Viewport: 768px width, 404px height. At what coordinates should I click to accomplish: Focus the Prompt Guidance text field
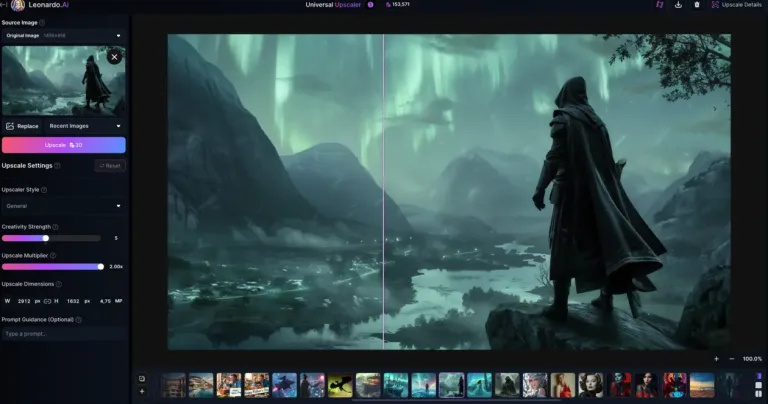coord(63,334)
